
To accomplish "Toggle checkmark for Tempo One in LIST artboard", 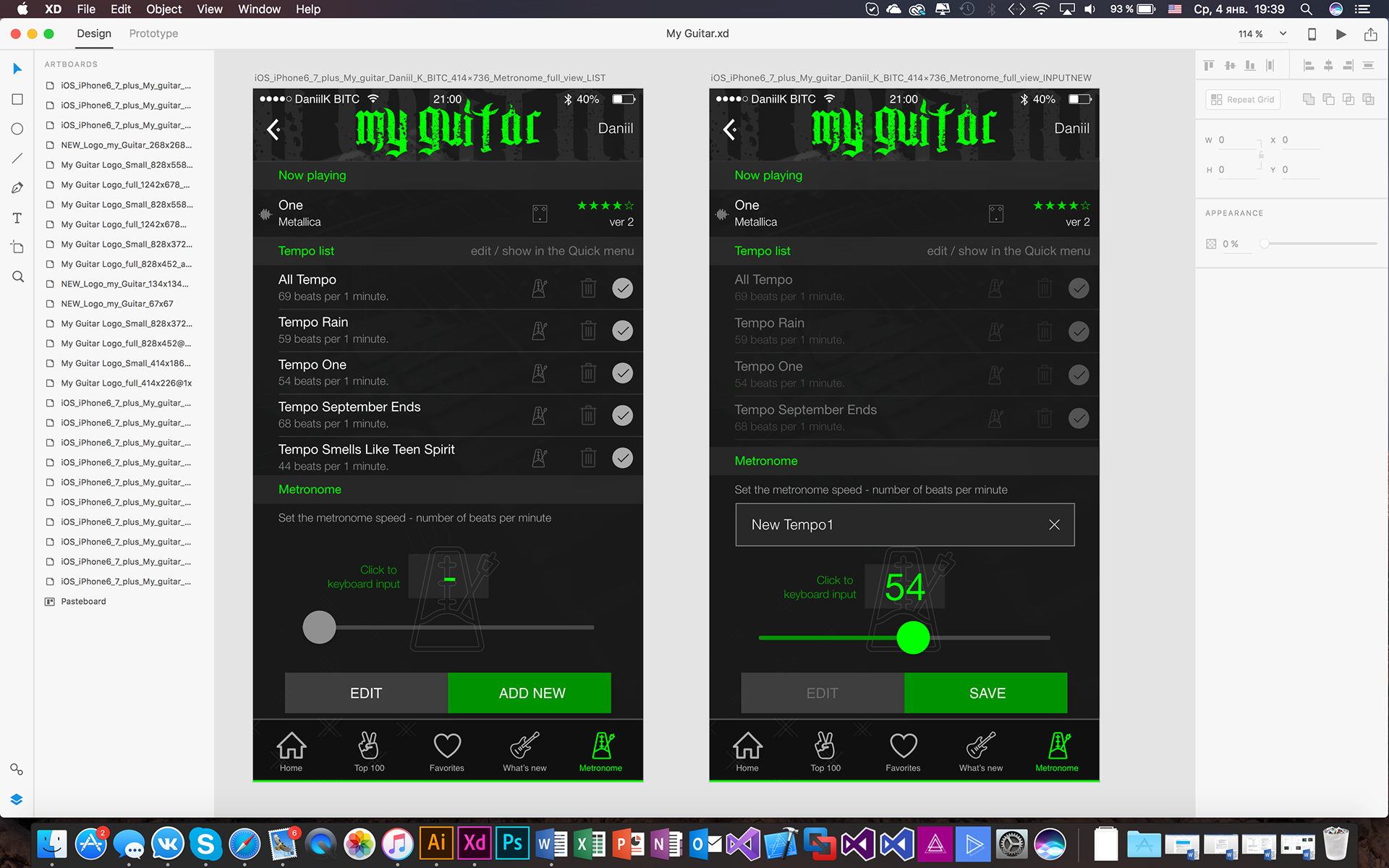I will [622, 373].
